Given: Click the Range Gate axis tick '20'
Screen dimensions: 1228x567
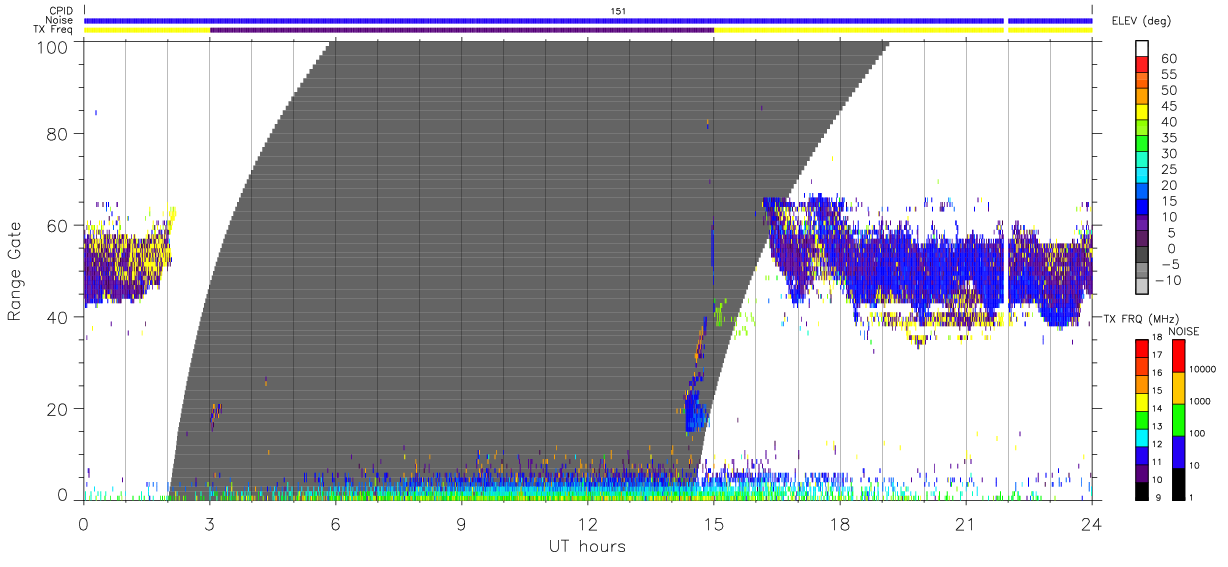Looking at the screenshot, I should click(x=56, y=409).
